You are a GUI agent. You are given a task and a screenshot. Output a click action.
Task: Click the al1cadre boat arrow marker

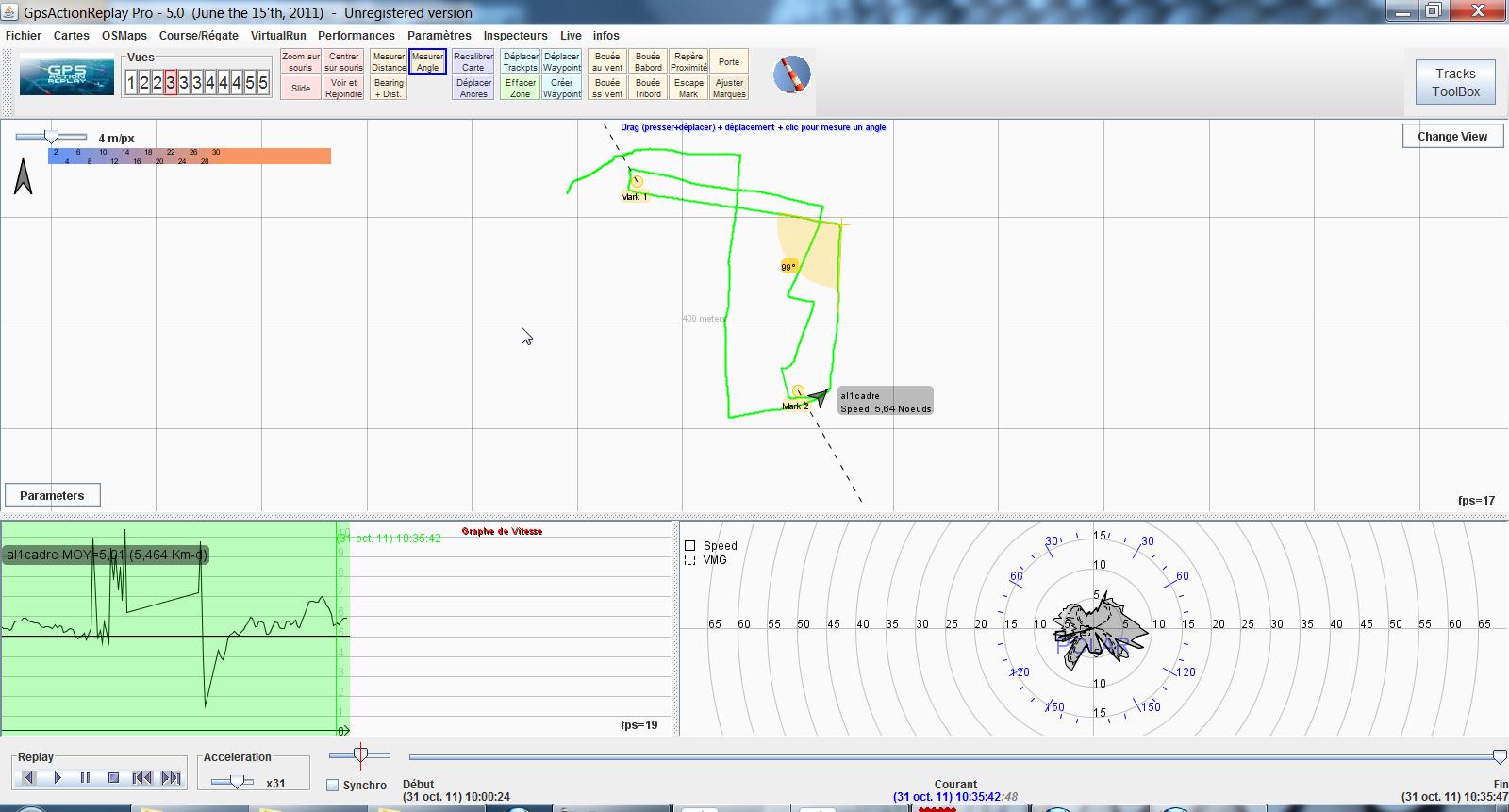[819, 398]
